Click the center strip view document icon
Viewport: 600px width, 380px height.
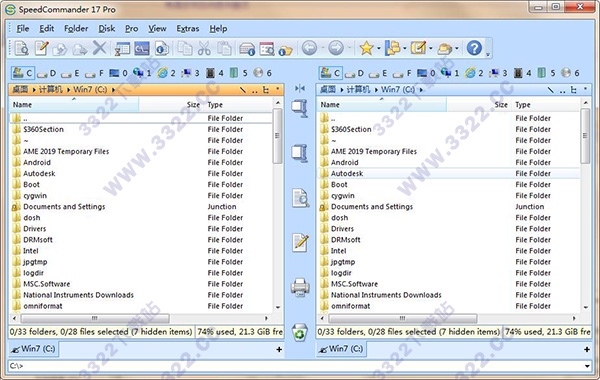(300, 198)
